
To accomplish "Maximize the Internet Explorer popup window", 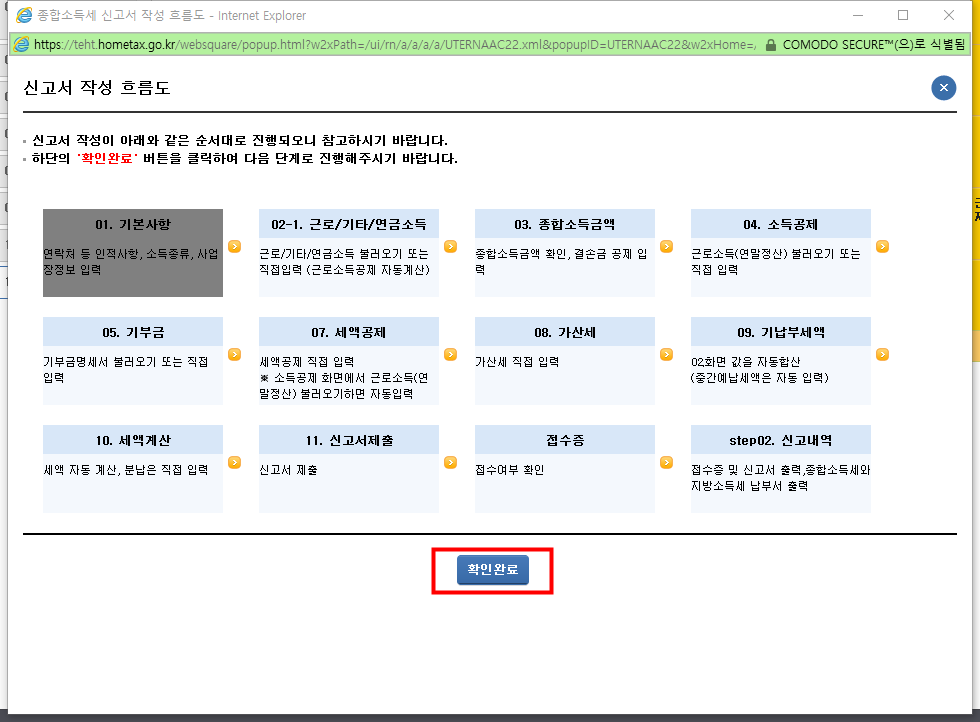I will [902, 15].
